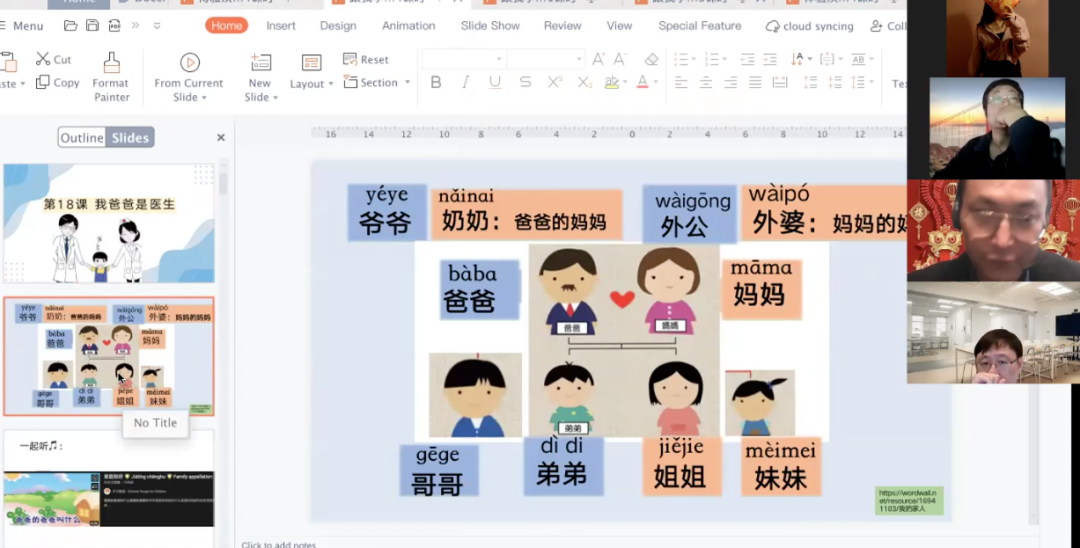Click the Reset button
This screenshot has width=1080, height=548.
[366, 60]
